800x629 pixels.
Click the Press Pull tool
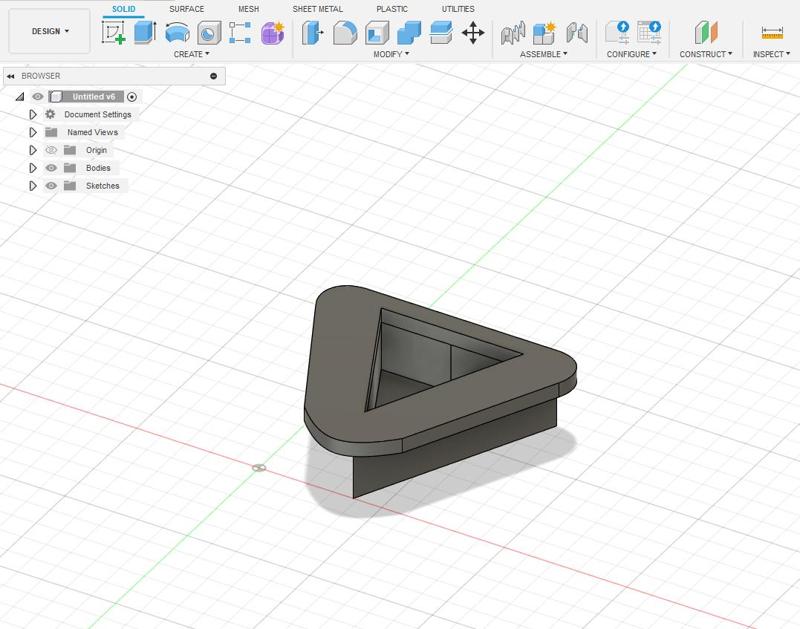pos(314,32)
